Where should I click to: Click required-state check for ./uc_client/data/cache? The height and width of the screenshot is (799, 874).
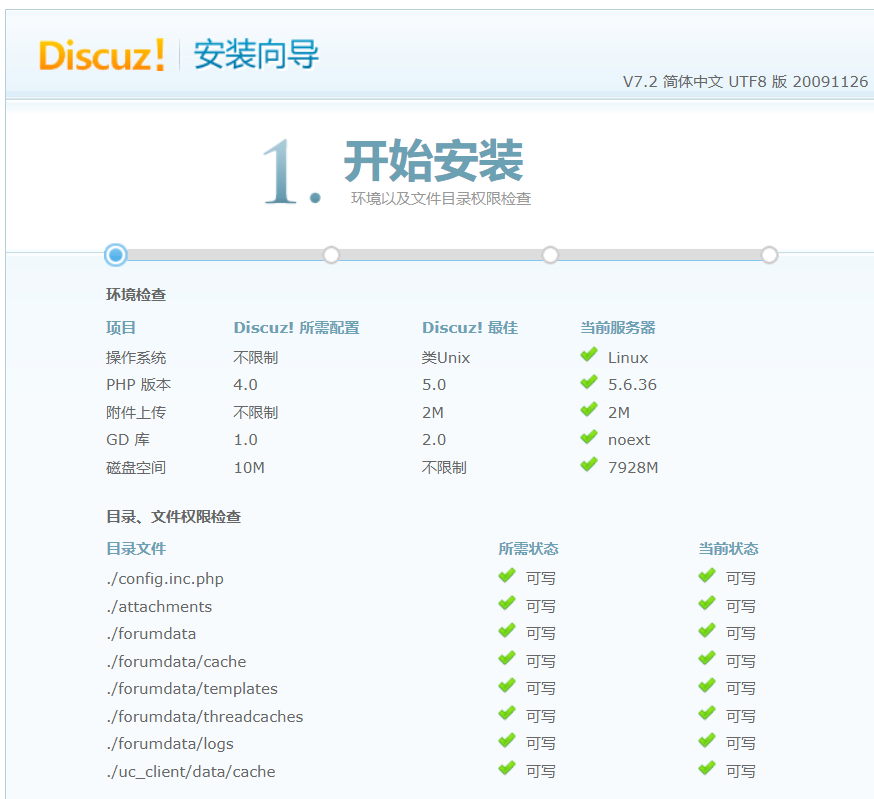coord(507,768)
